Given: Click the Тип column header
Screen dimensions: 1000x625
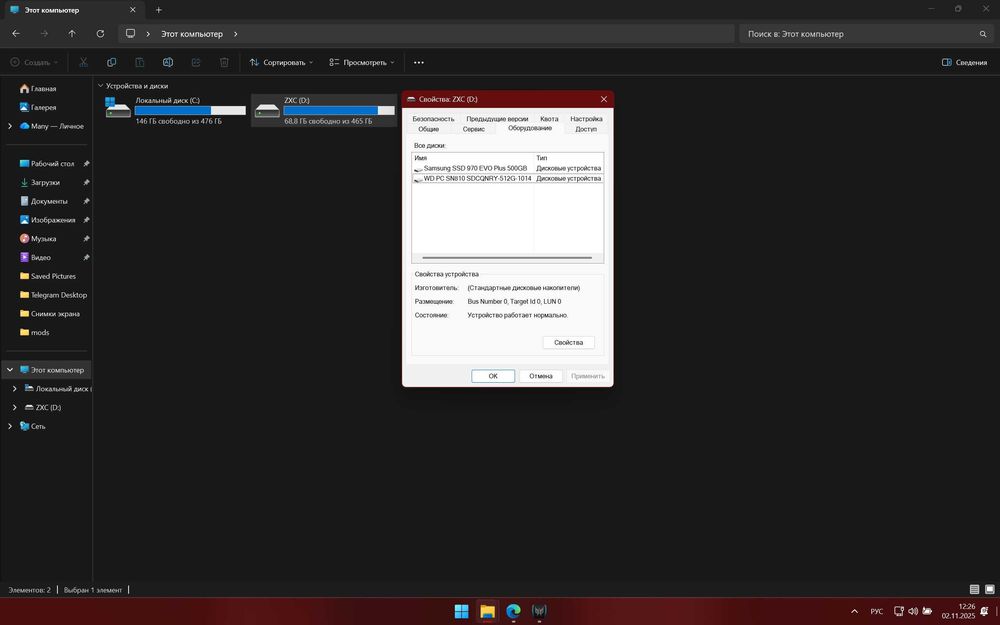Looking at the screenshot, I should point(569,158).
